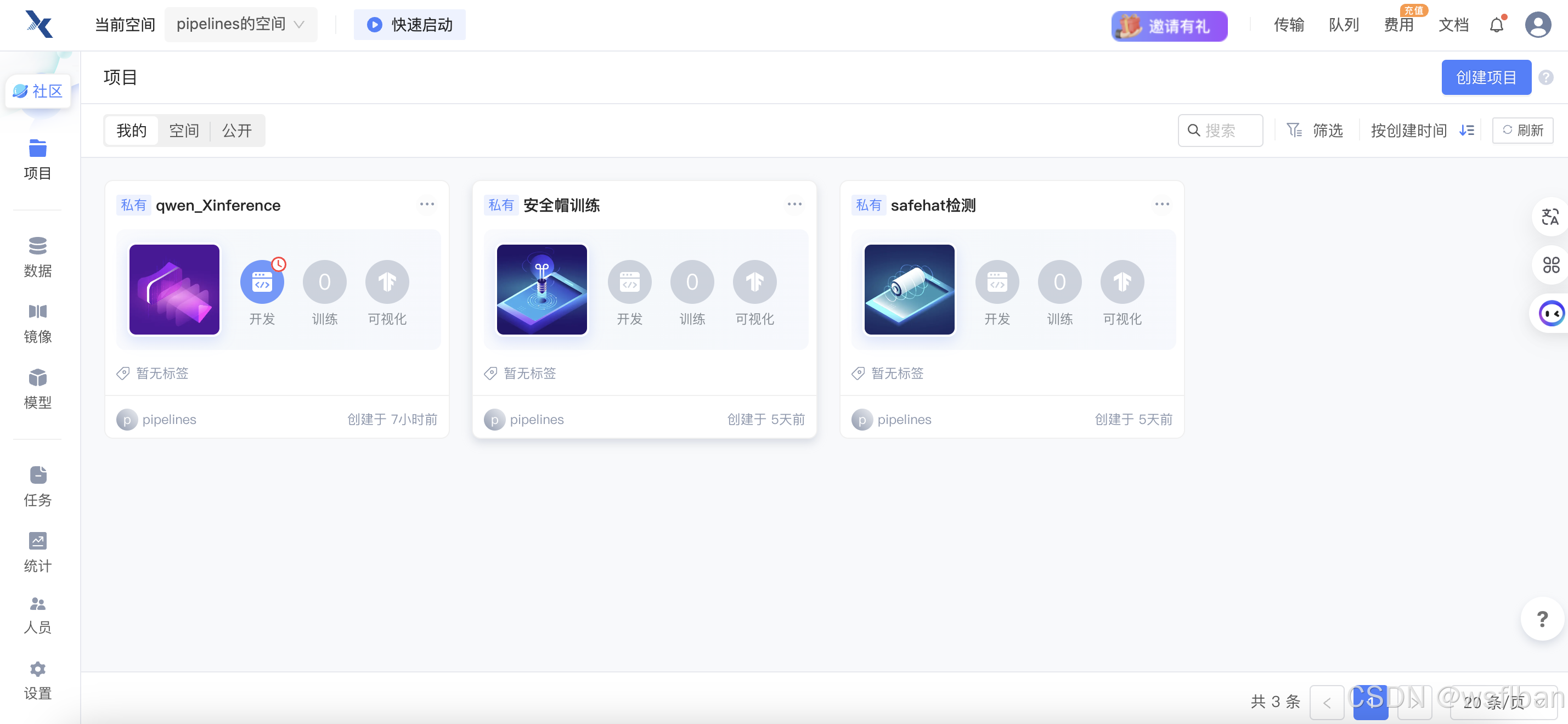Screen dimensions: 1568x724
Task: Open the 模型 sidebar section
Action: [x=37, y=388]
